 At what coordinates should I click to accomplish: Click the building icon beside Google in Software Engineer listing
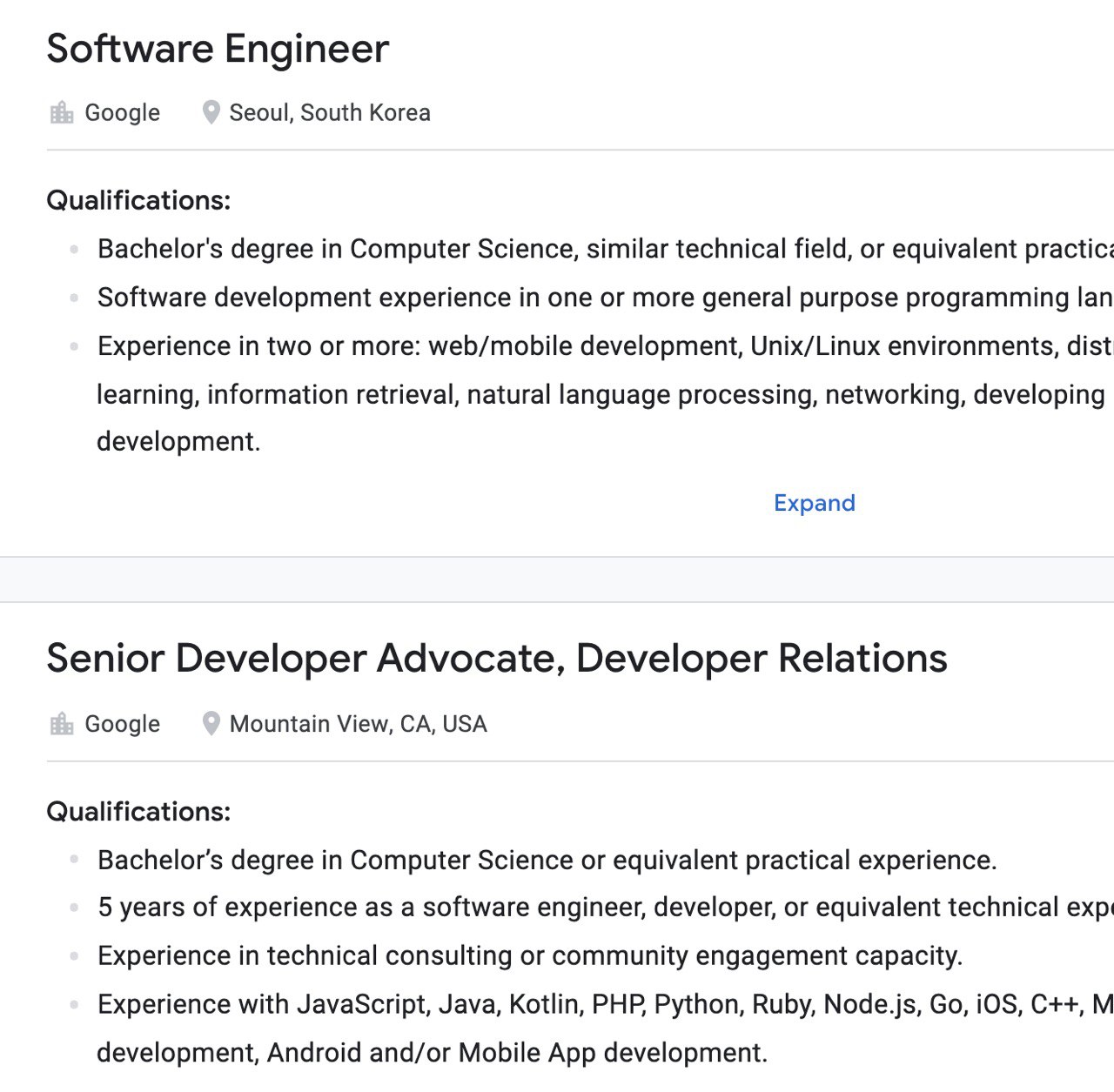pyautogui.click(x=62, y=113)
